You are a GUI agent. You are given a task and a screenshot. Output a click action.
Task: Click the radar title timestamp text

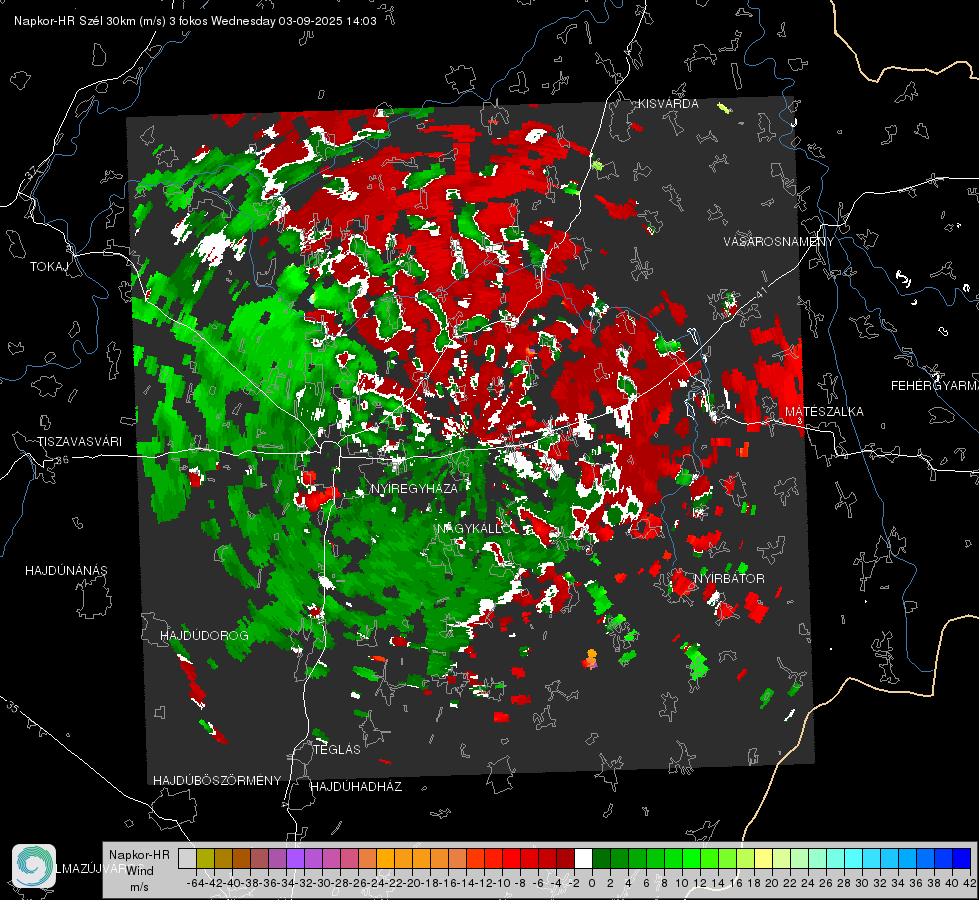coord(195,21)
